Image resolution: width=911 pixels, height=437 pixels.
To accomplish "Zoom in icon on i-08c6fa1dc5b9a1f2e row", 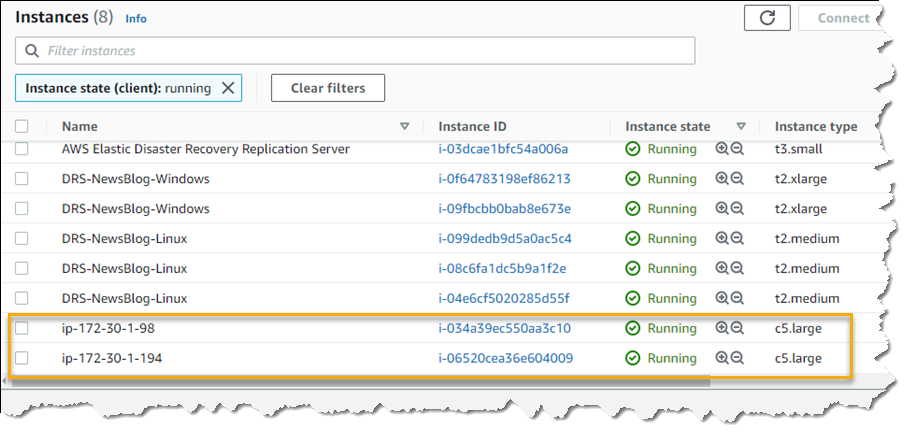I will (722, 268).
